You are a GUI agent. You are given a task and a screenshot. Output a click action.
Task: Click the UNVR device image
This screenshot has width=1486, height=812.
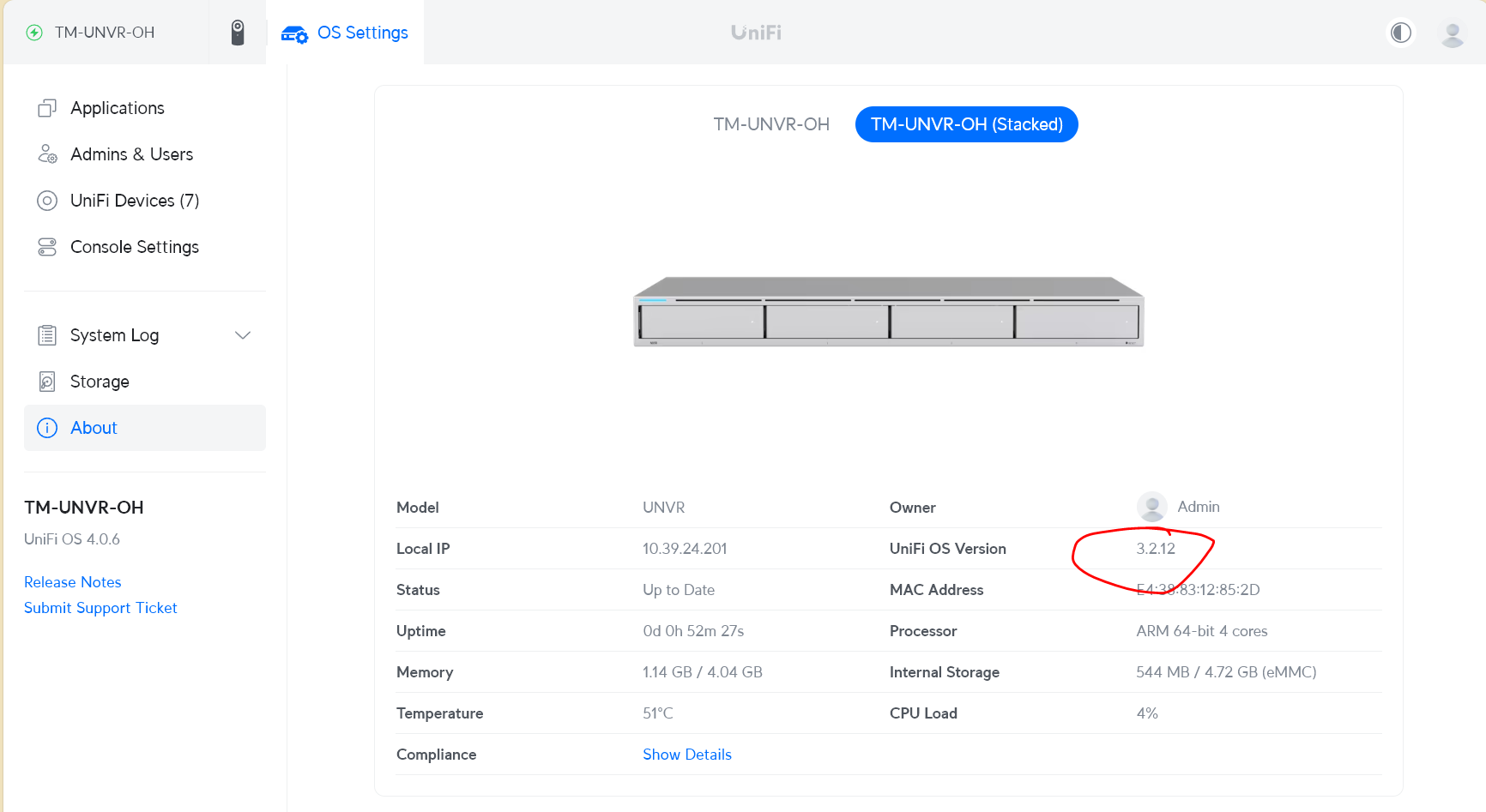pos(889,311)
